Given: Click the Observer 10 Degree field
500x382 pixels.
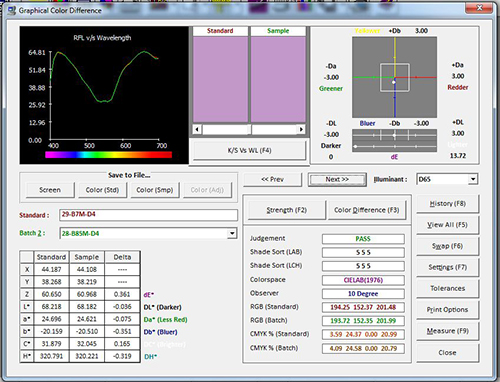Looking at the screenshot, I should [x=363, y=294].
